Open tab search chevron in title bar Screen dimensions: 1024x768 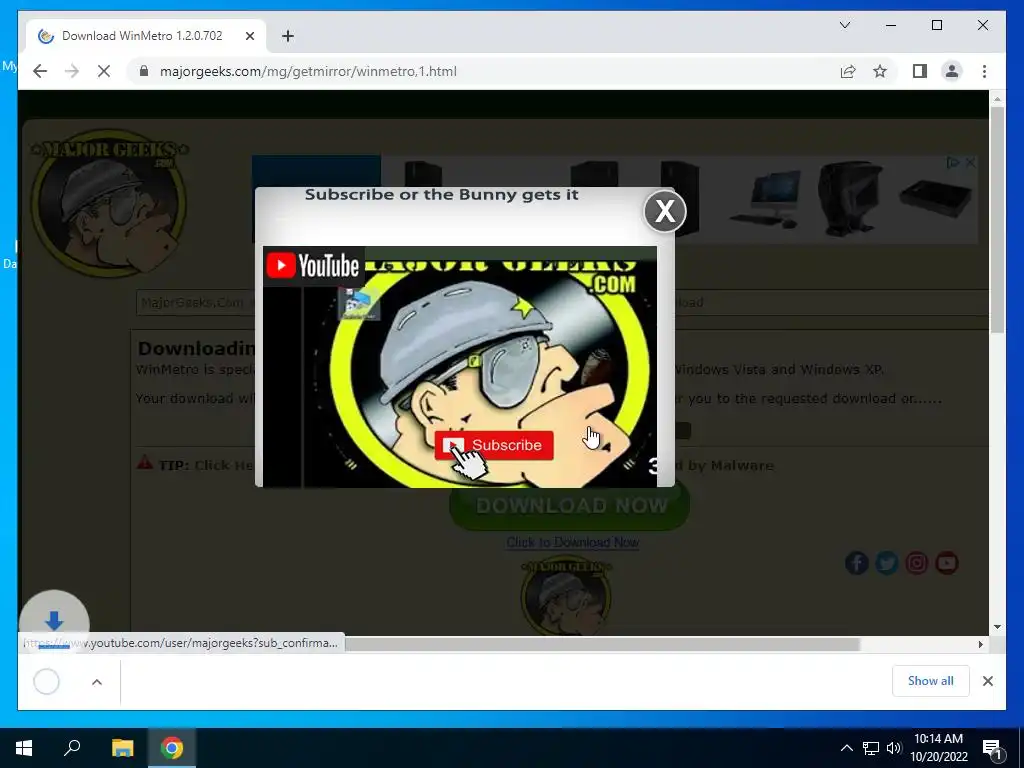(844, 25)
